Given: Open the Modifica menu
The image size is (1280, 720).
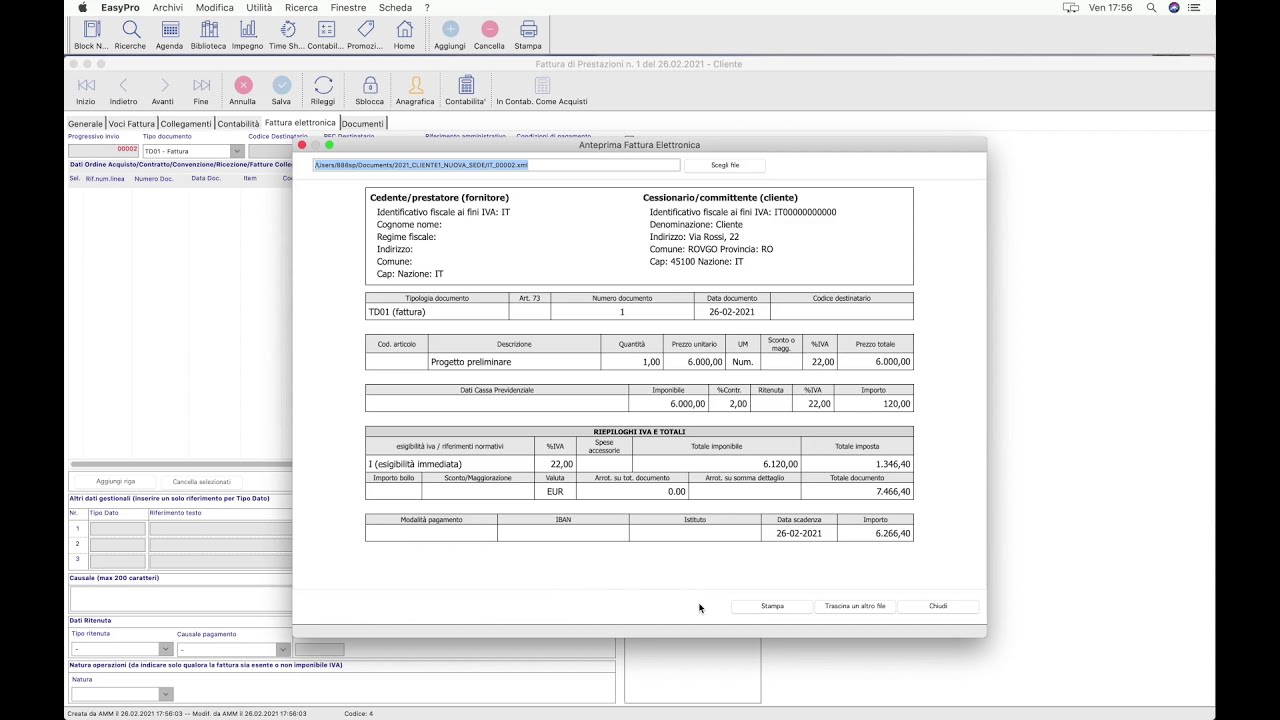Looking at the screenshot, I should [x=215, y=7].
